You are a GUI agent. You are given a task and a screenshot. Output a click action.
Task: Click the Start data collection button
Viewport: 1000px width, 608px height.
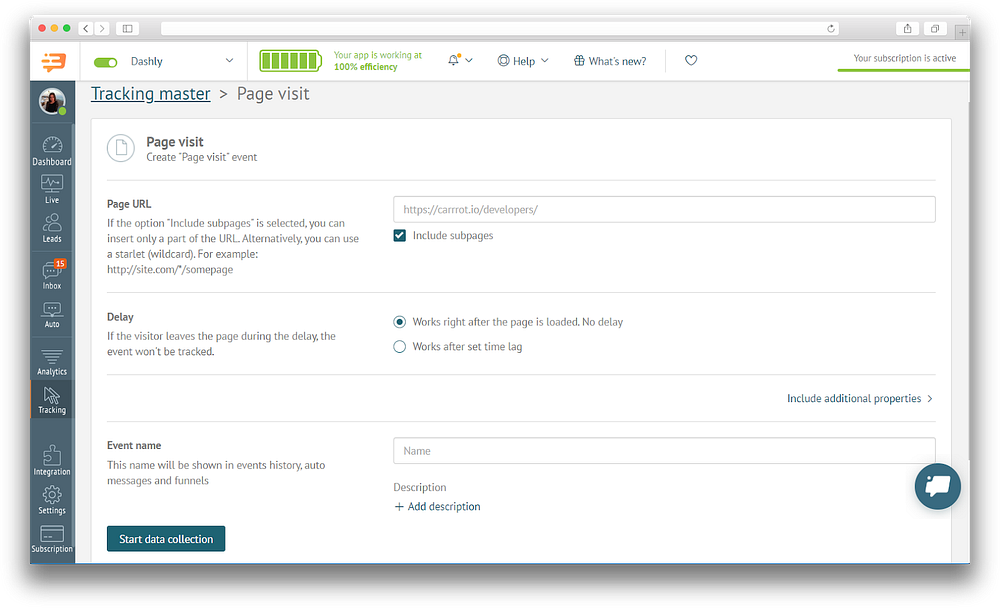tap(166, 538)
